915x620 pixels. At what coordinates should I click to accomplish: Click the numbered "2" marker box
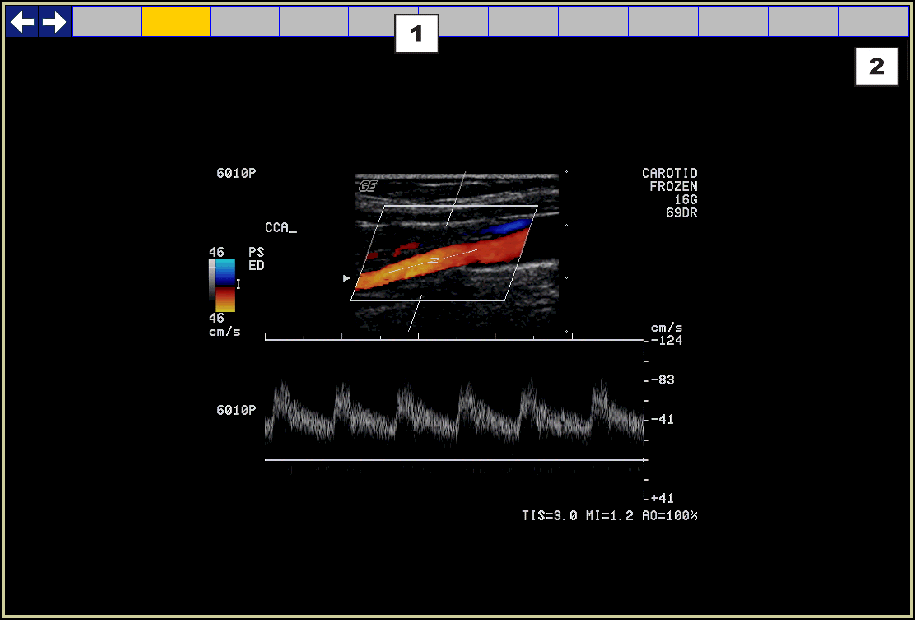point(877,67)
